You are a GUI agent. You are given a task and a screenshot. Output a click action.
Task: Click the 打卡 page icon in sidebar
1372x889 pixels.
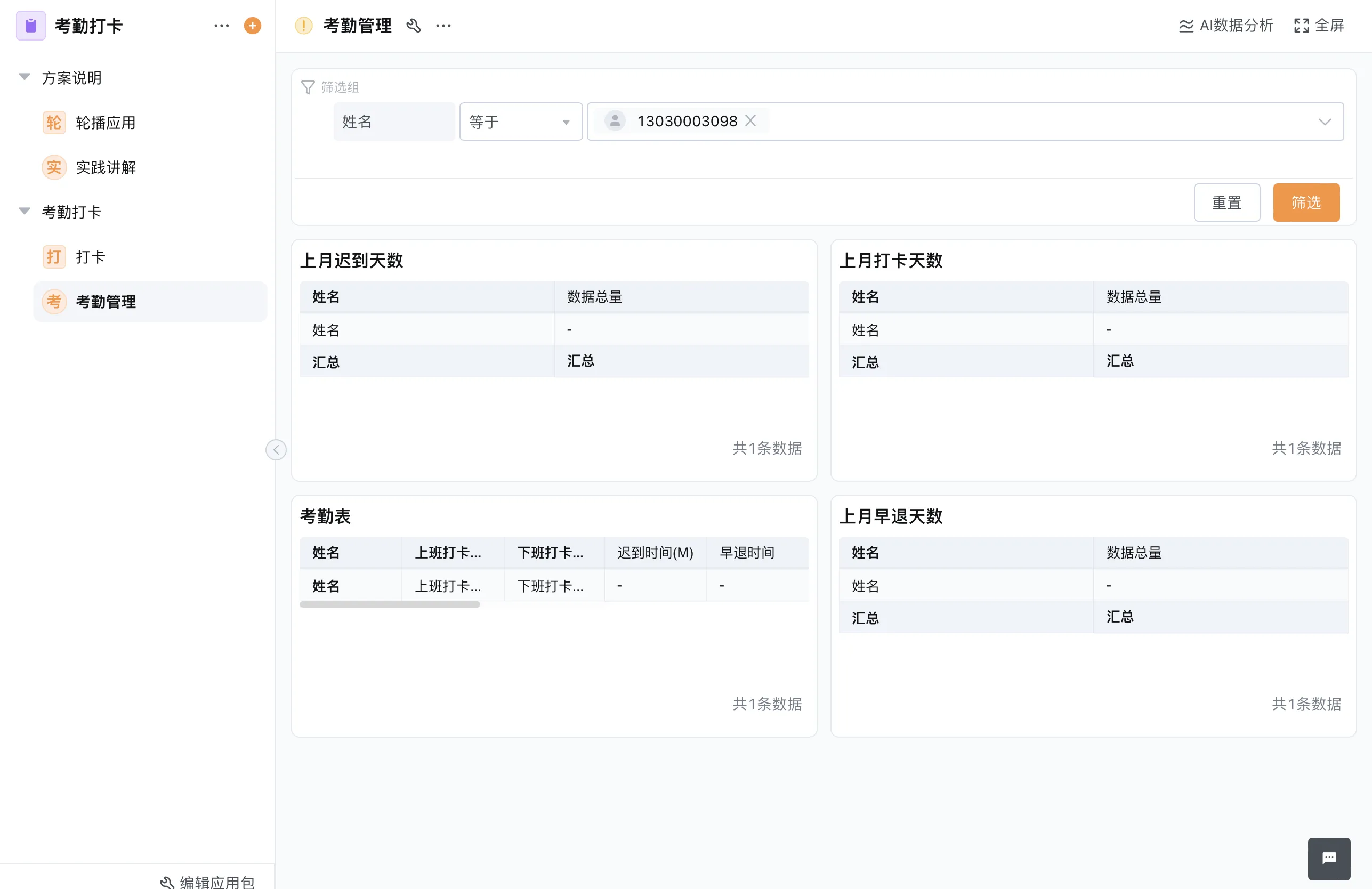tap(54, 256)
